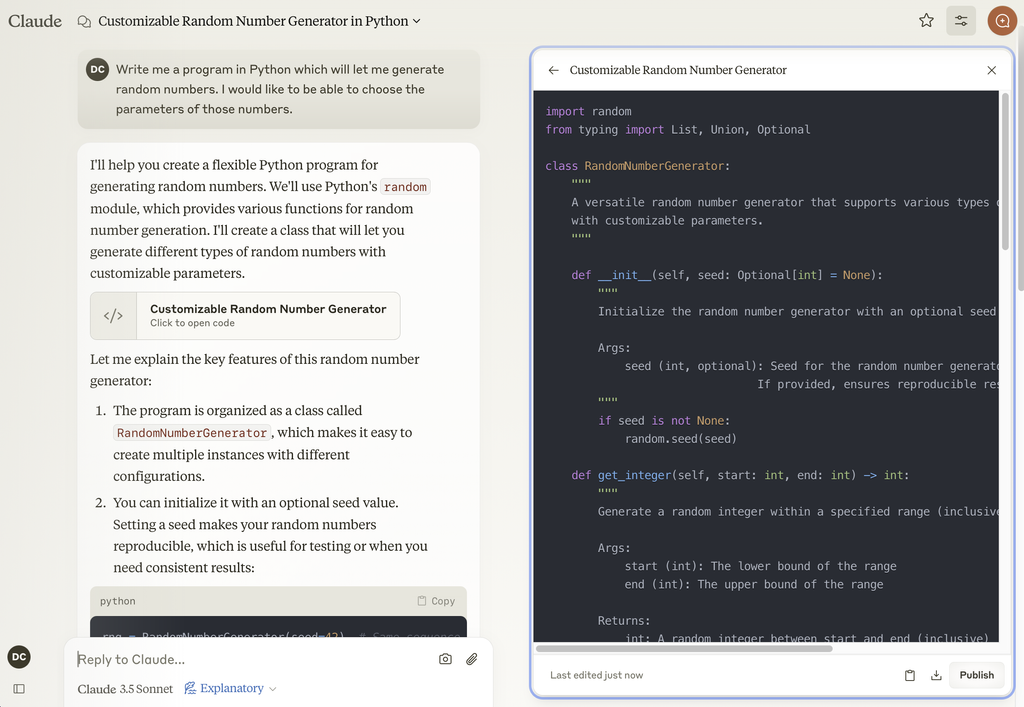Open the Explanatory style dropdown

[x=230, y=688]
